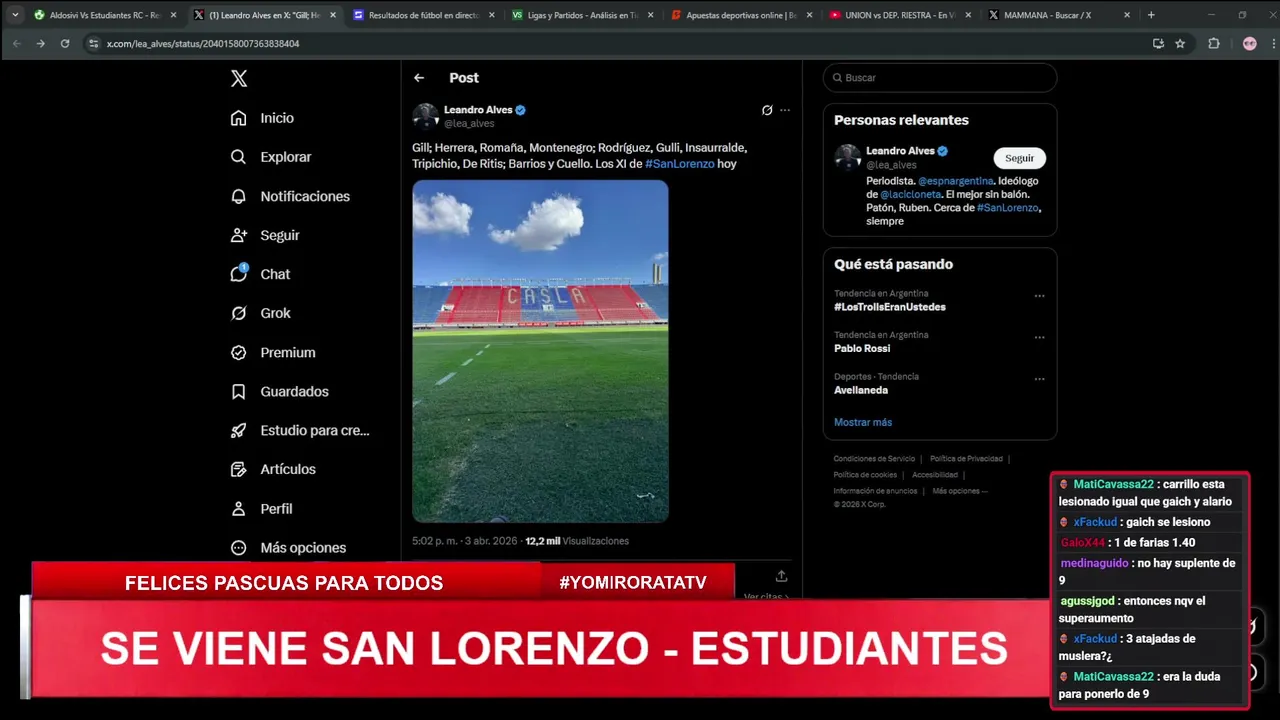Open #SanLorenzo link in profile bio
Image resolution: width=1280 pixels, height=720 pixels.
click(x=1008, y=208)
